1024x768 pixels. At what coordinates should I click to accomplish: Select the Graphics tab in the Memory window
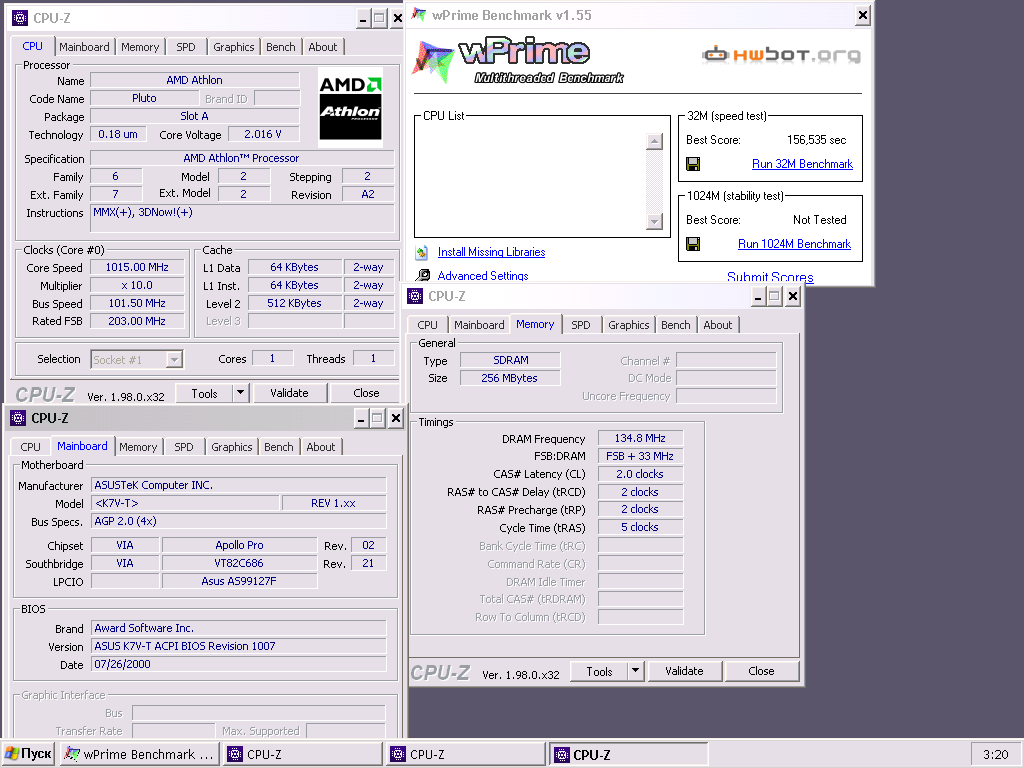point(628,325)
